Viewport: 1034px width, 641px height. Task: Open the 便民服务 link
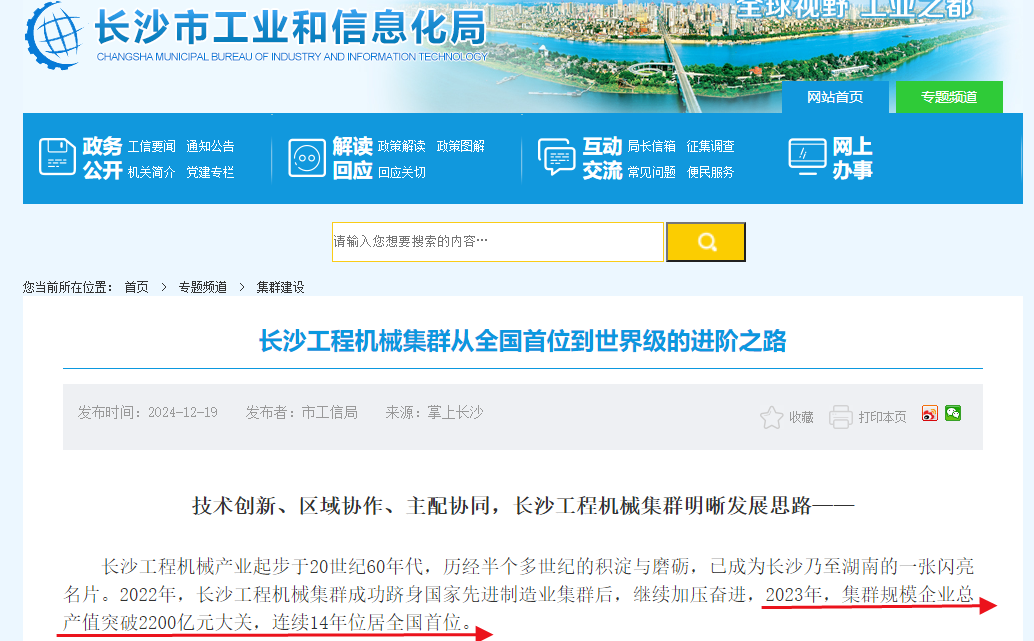click(x=710, y=172)
